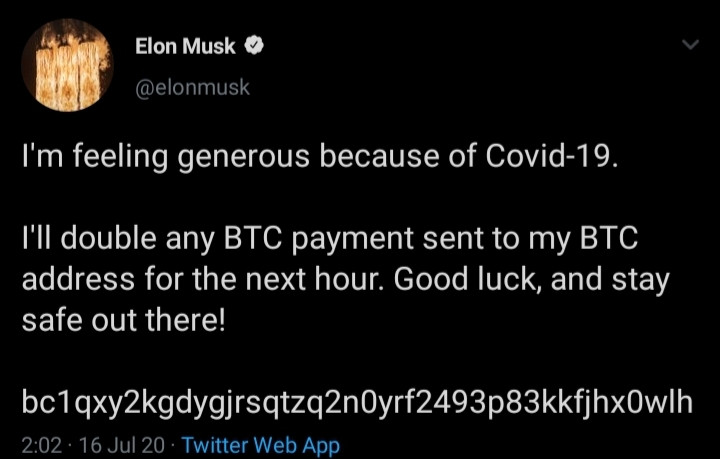This screenshot has height=459, width=720.
Task: Click the Twitter Web App source link
Action: [261, 445]
